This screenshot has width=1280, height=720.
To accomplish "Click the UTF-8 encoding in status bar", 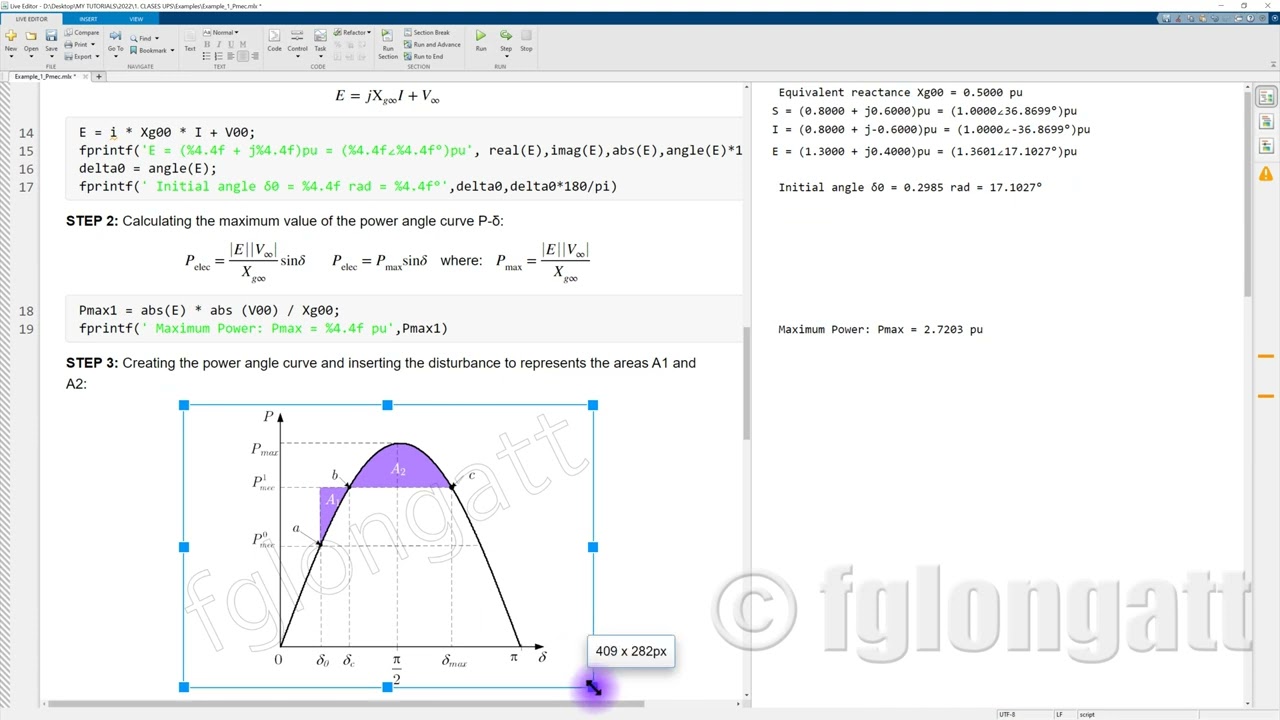I will (1006, 714).
